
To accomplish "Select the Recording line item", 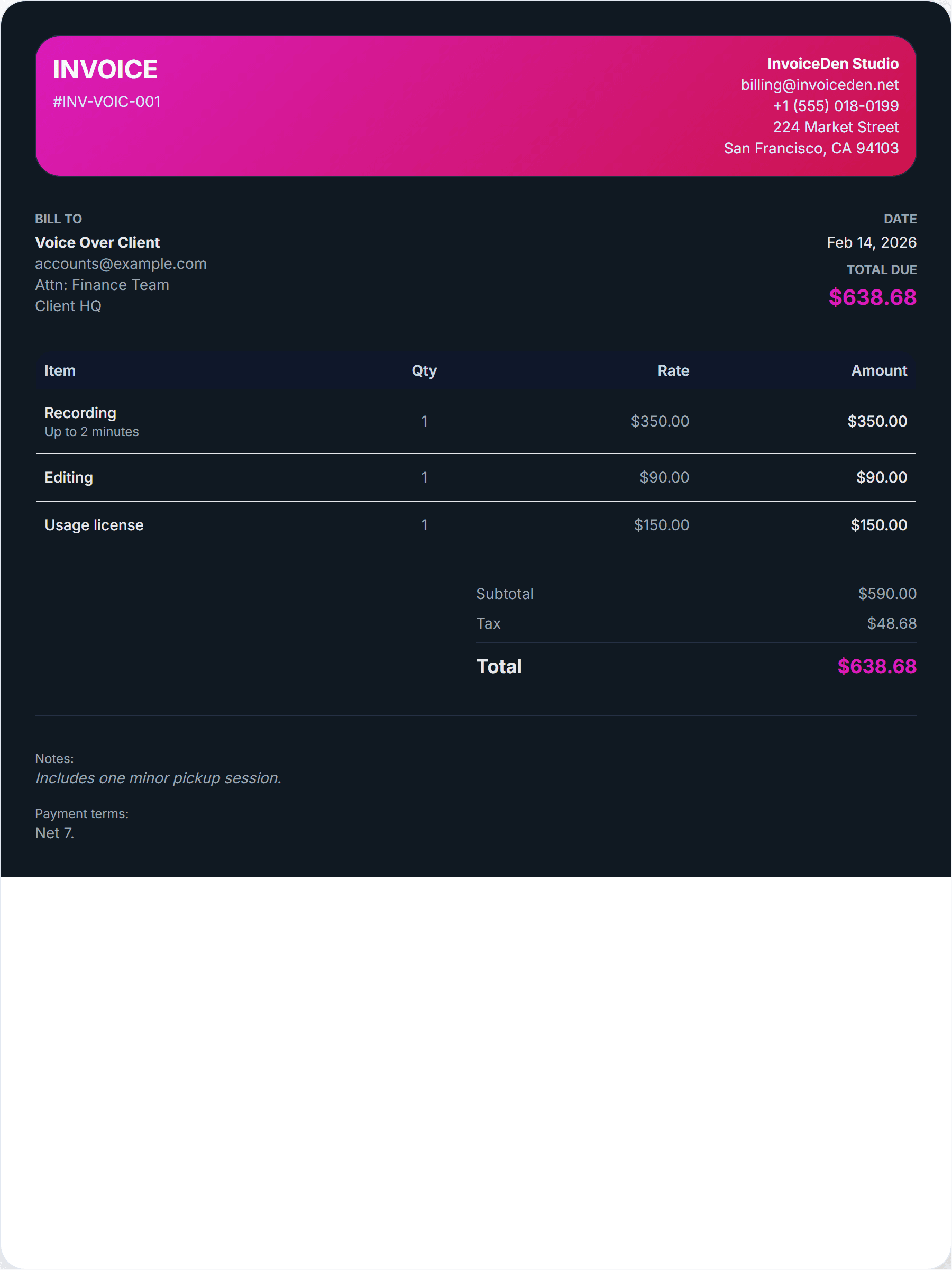I will [80, 413].
